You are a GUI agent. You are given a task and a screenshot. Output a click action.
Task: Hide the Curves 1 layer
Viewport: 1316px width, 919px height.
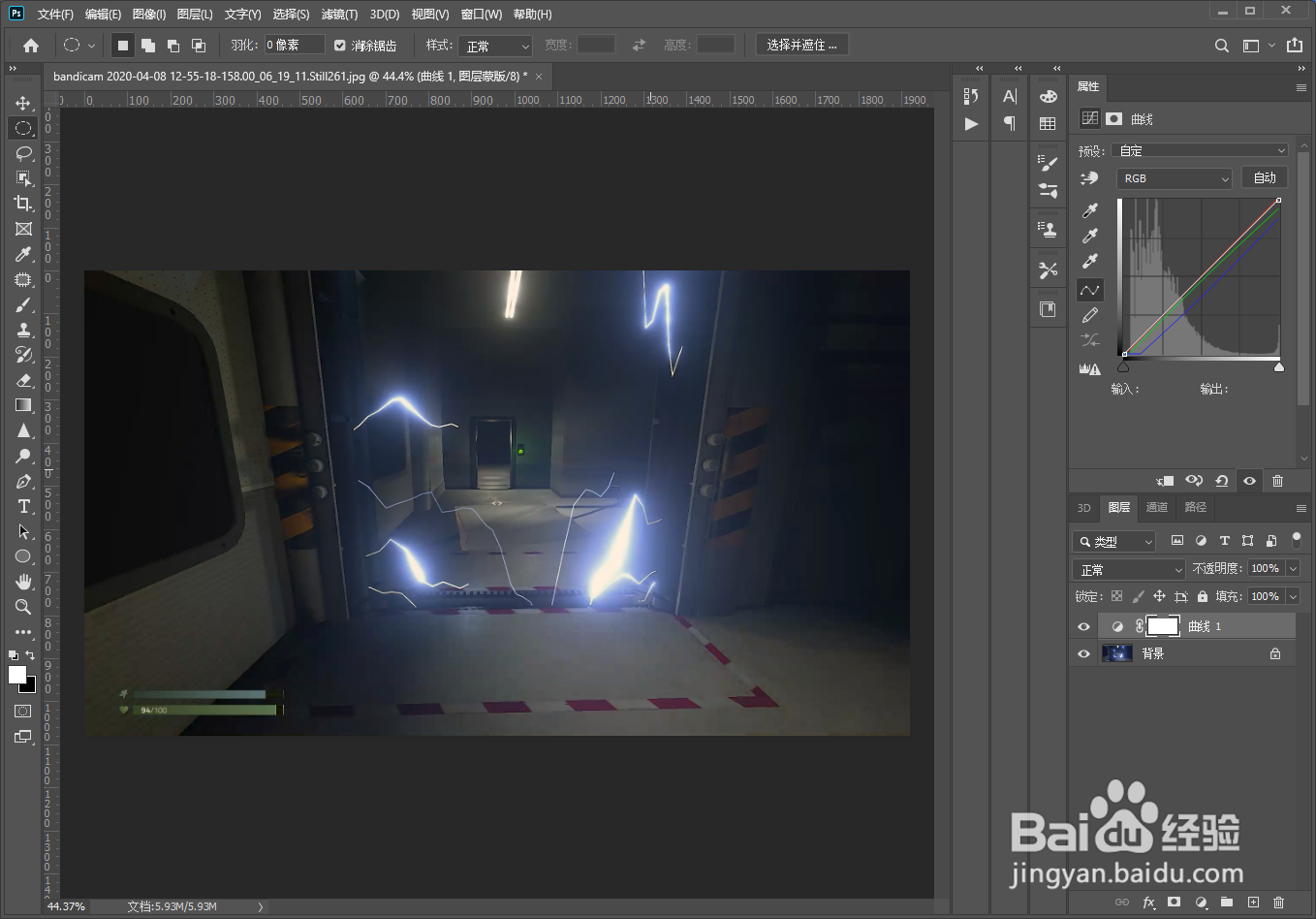click(x=1083, y=626)
